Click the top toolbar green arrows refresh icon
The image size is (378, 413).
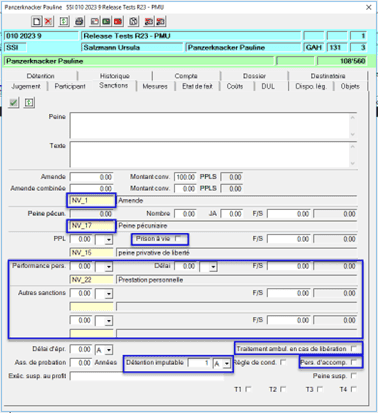[x=64, y=21]
